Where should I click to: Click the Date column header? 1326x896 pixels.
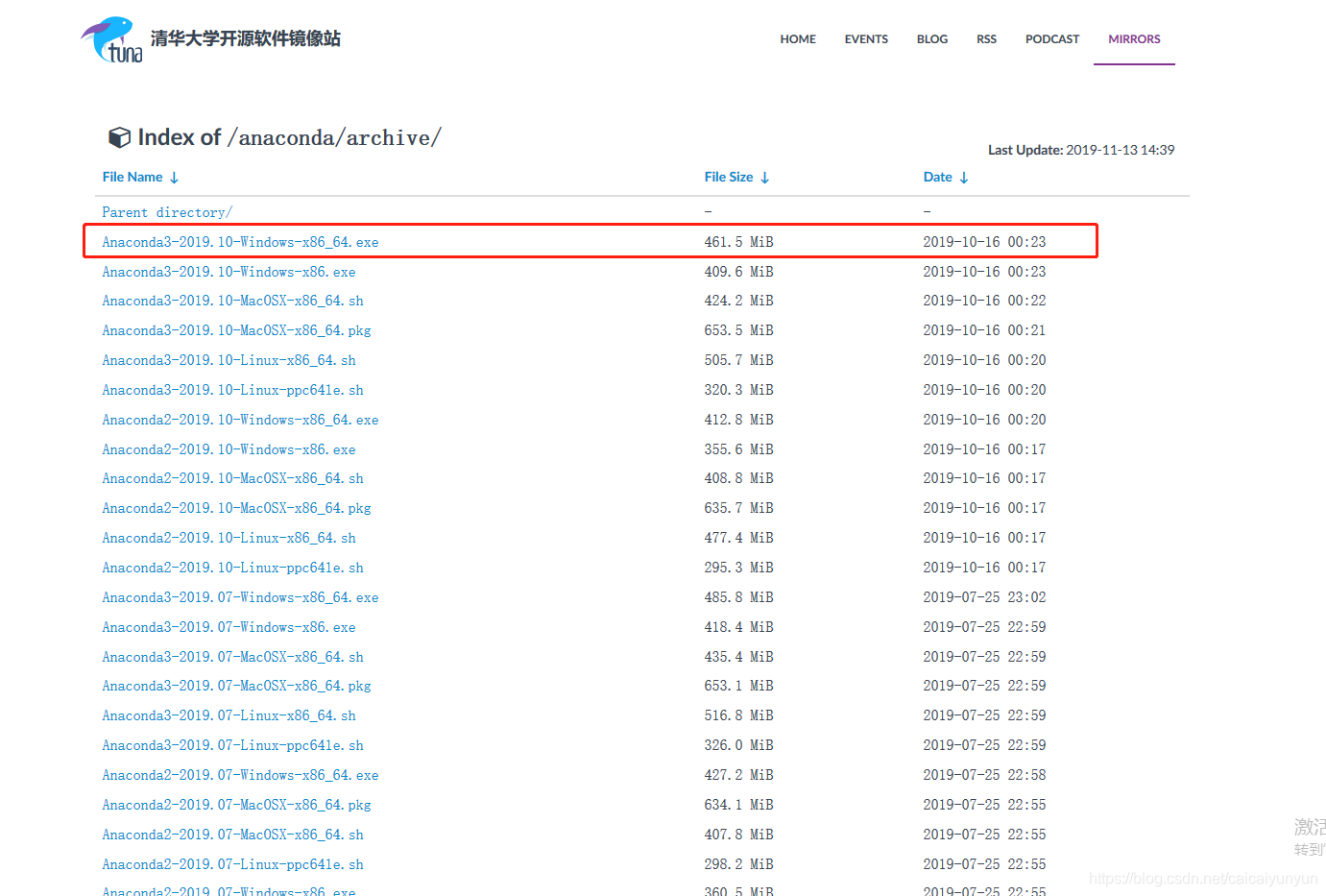938,177
